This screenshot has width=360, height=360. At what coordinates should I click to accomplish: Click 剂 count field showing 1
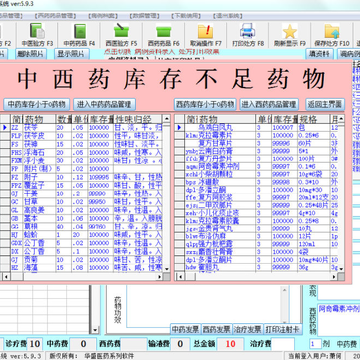(x=315, y=344)
